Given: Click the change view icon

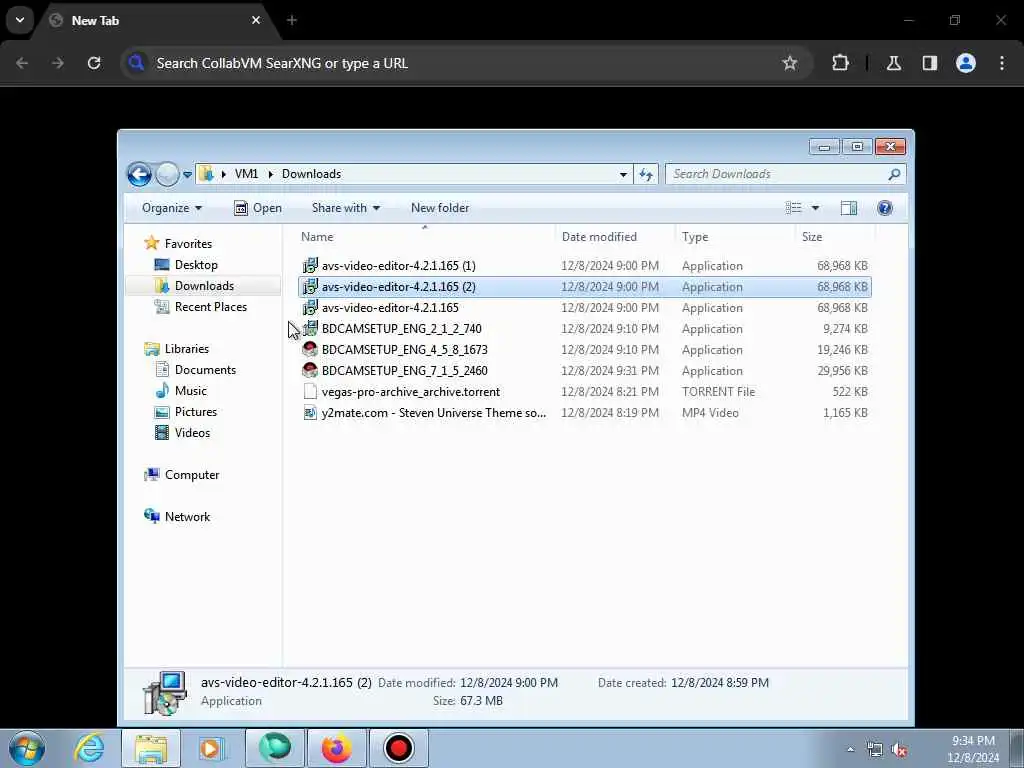Looking at the screenshot, I should [x=793, y=208].
